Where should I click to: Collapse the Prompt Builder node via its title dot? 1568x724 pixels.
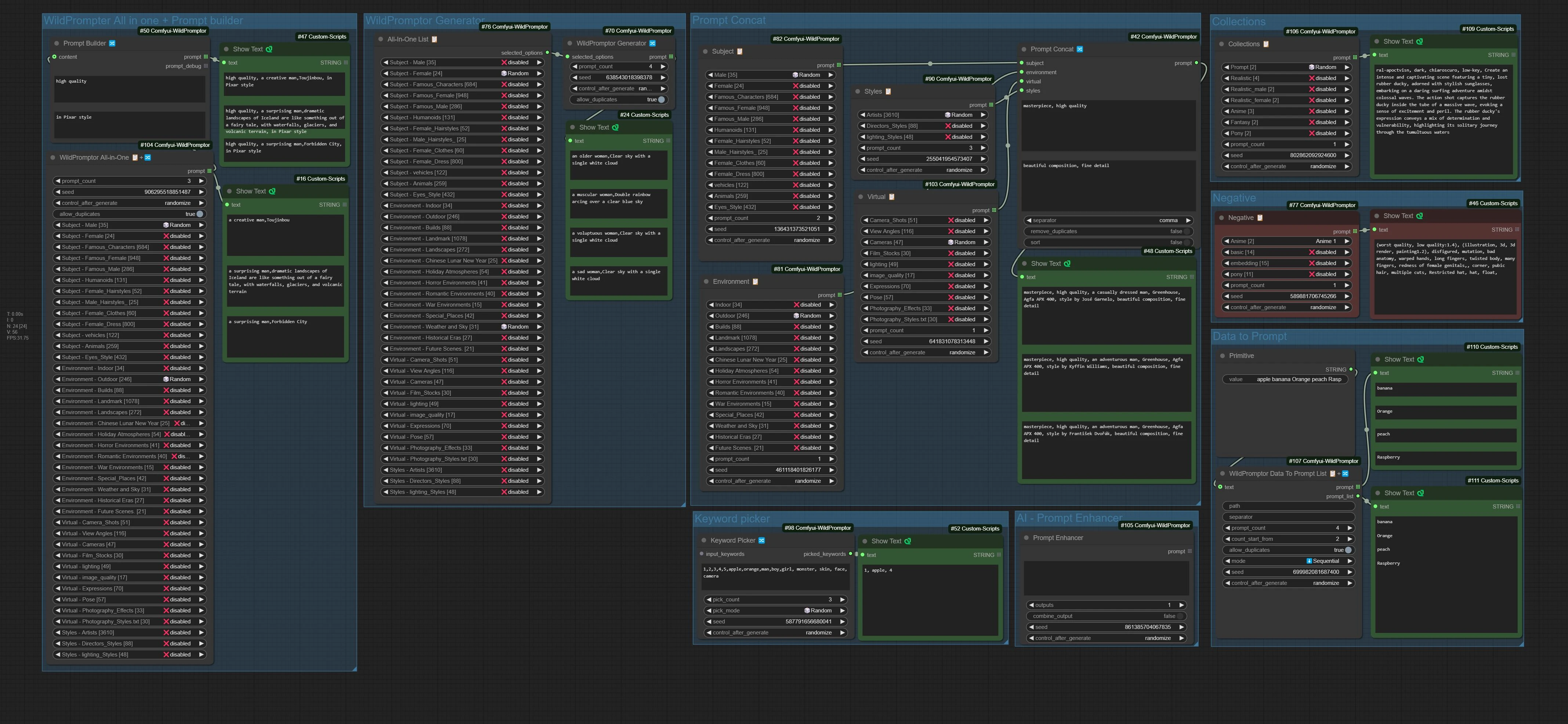tap(57, 43)
